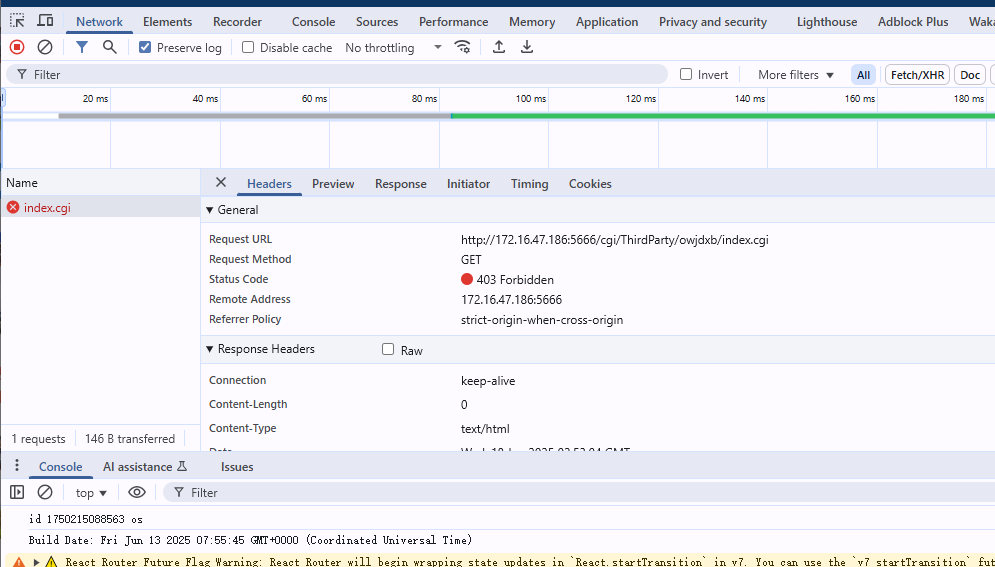This screenshot has width=995, height=567.
Task: Toggle the network filter funnel icon
Action: pos(82,47)
